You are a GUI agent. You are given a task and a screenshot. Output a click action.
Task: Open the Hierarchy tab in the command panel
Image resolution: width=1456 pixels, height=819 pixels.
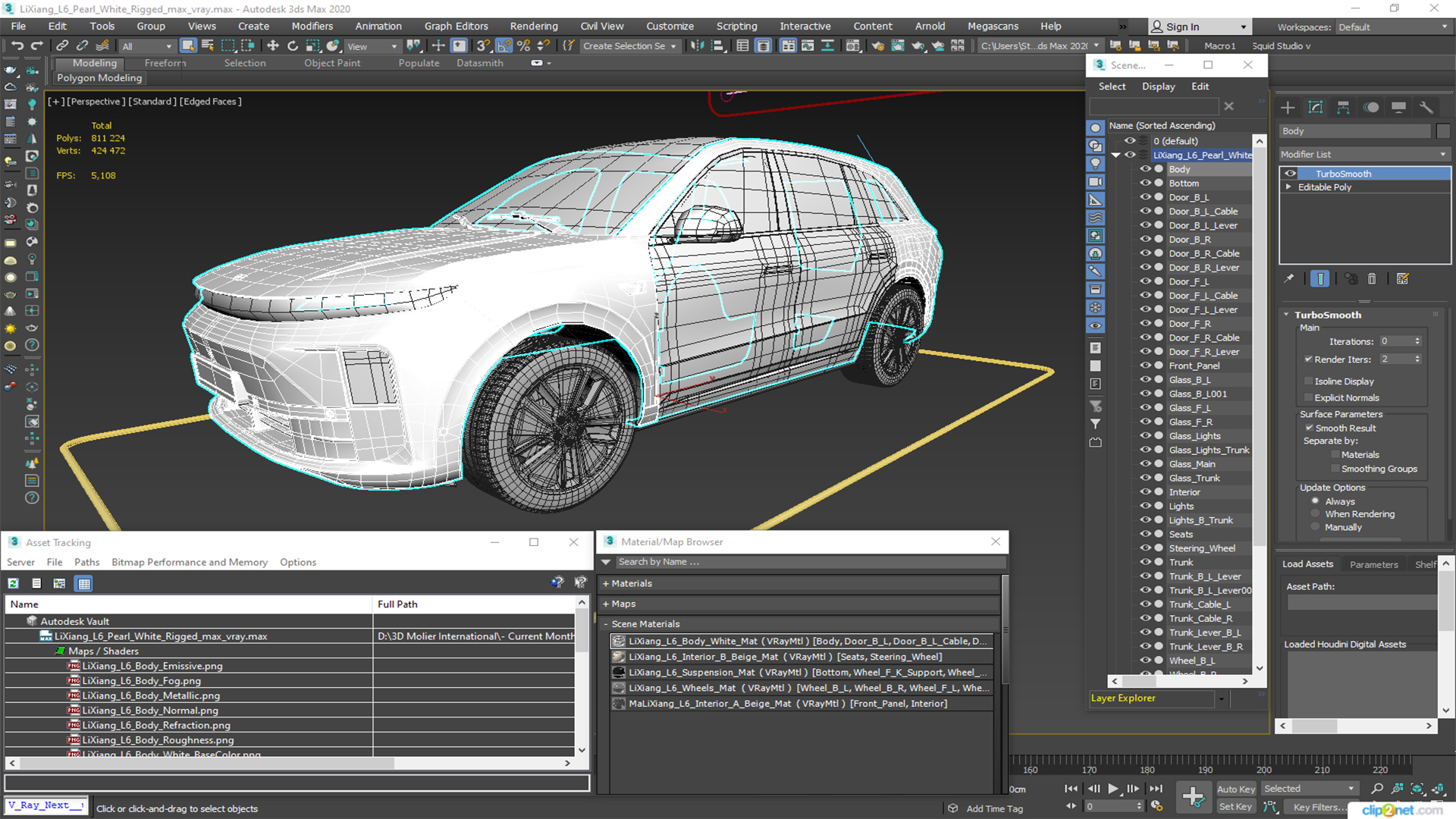(1343, 107)
